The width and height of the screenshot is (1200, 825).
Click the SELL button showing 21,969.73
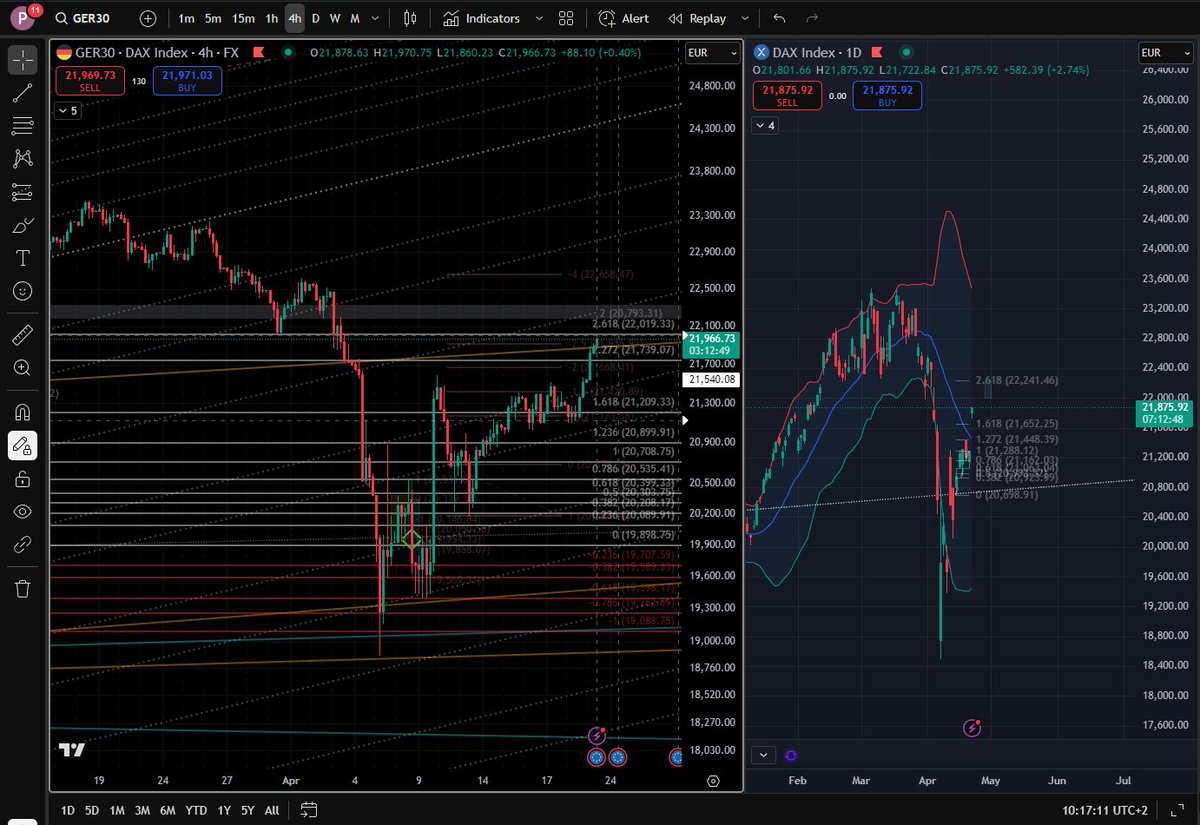(89, 80)
